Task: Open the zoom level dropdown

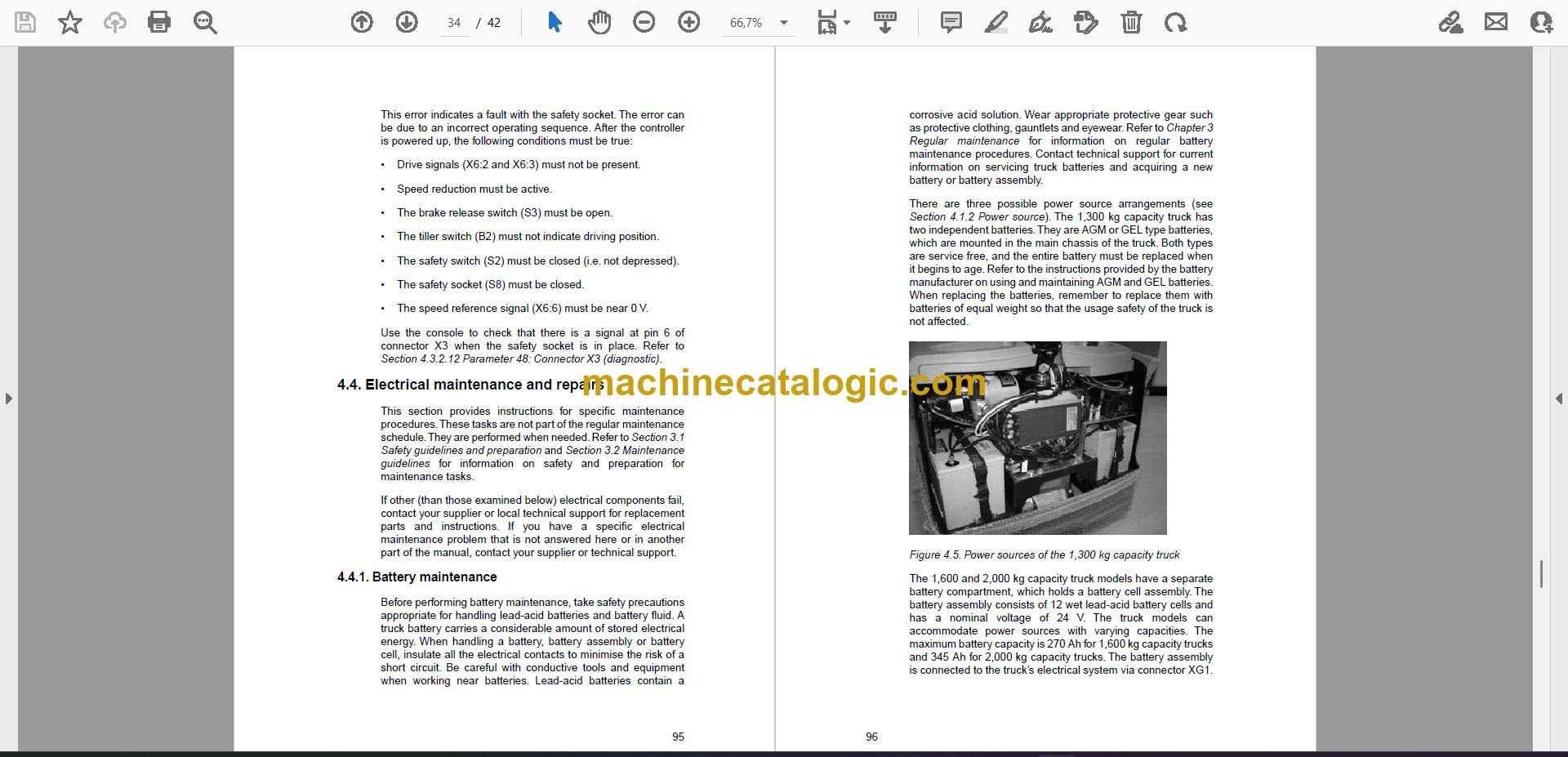Action: pyautogui.click(x=784, y=23)
